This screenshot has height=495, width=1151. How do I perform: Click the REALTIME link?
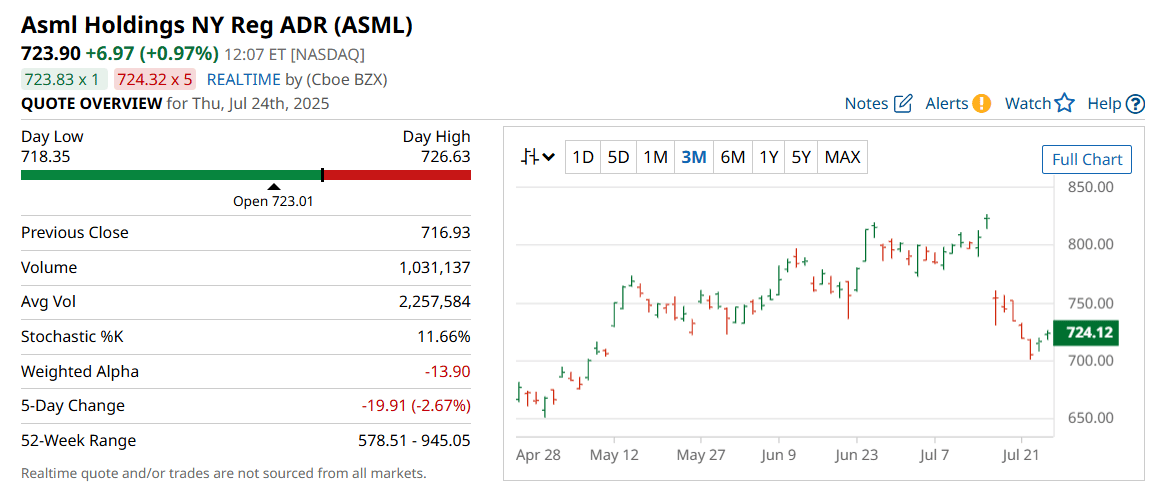click(244, 79)
